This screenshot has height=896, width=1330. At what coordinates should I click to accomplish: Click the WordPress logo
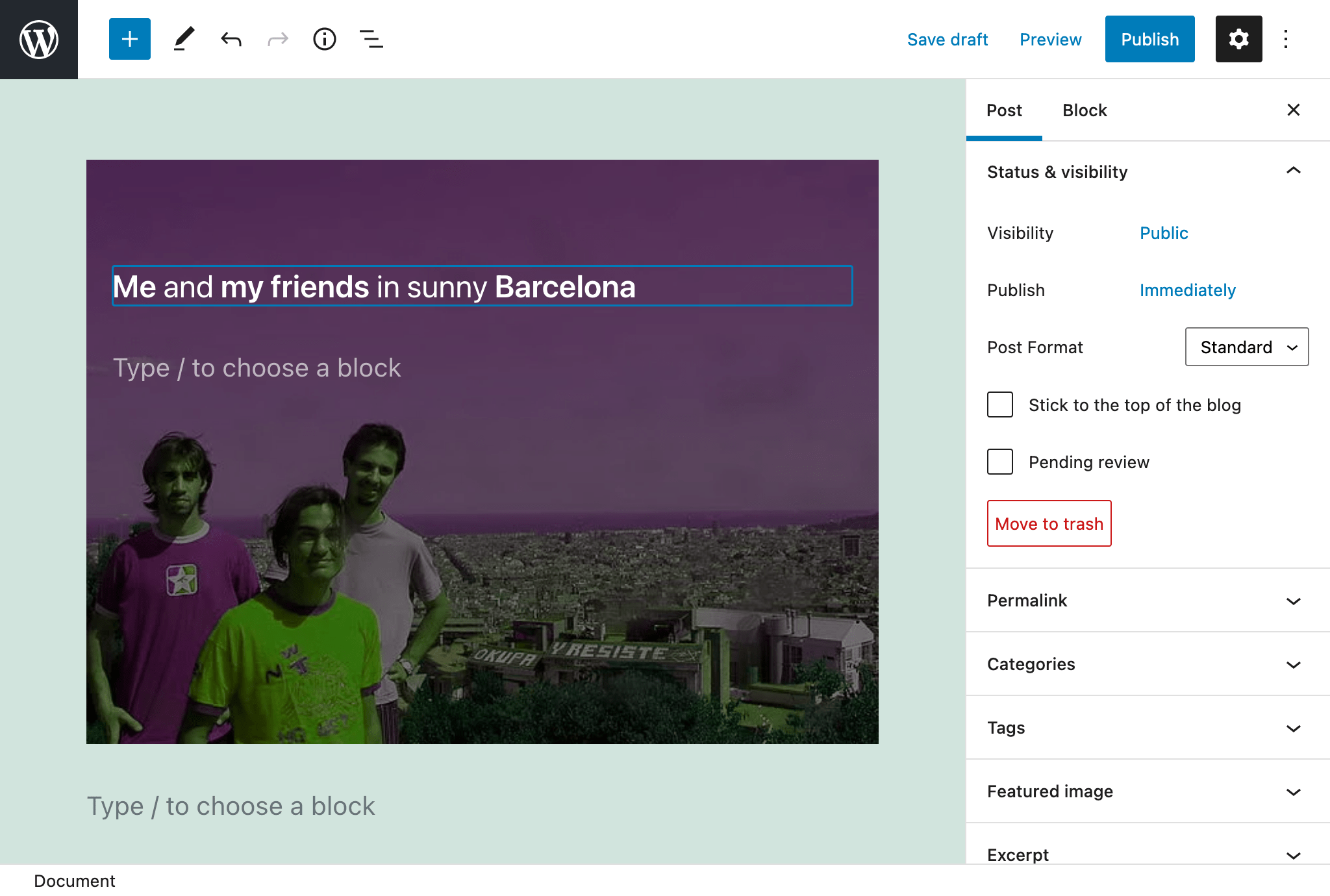tap(38, 39)
